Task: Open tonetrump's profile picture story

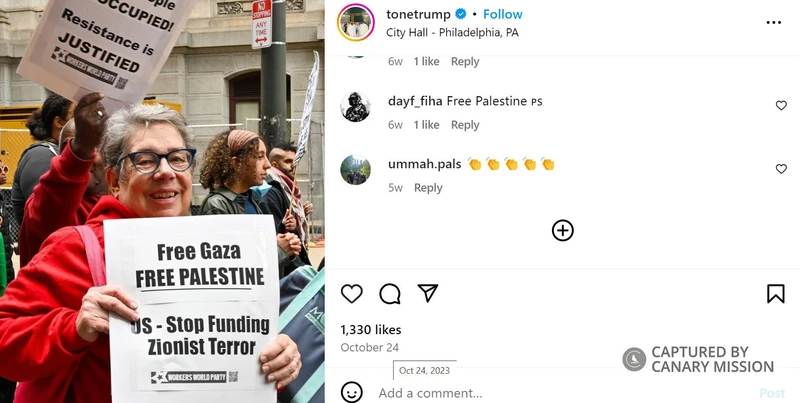Action: [356, 22]
